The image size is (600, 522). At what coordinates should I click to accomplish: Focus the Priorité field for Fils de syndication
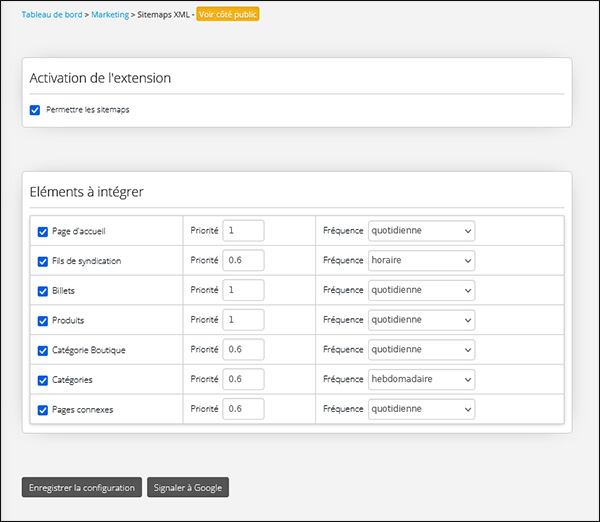pyautogui.click(x=243, y=260)
